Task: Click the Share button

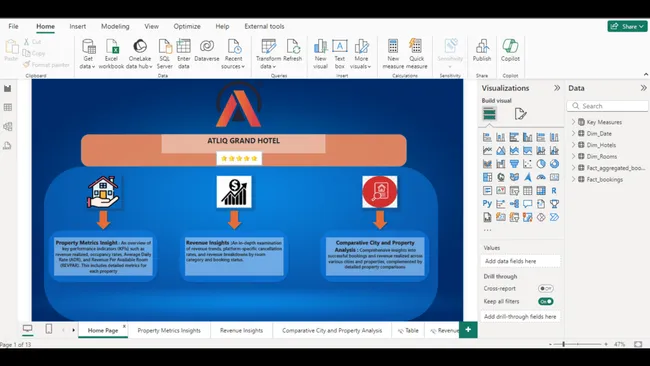Action: [x=628, y=26]
